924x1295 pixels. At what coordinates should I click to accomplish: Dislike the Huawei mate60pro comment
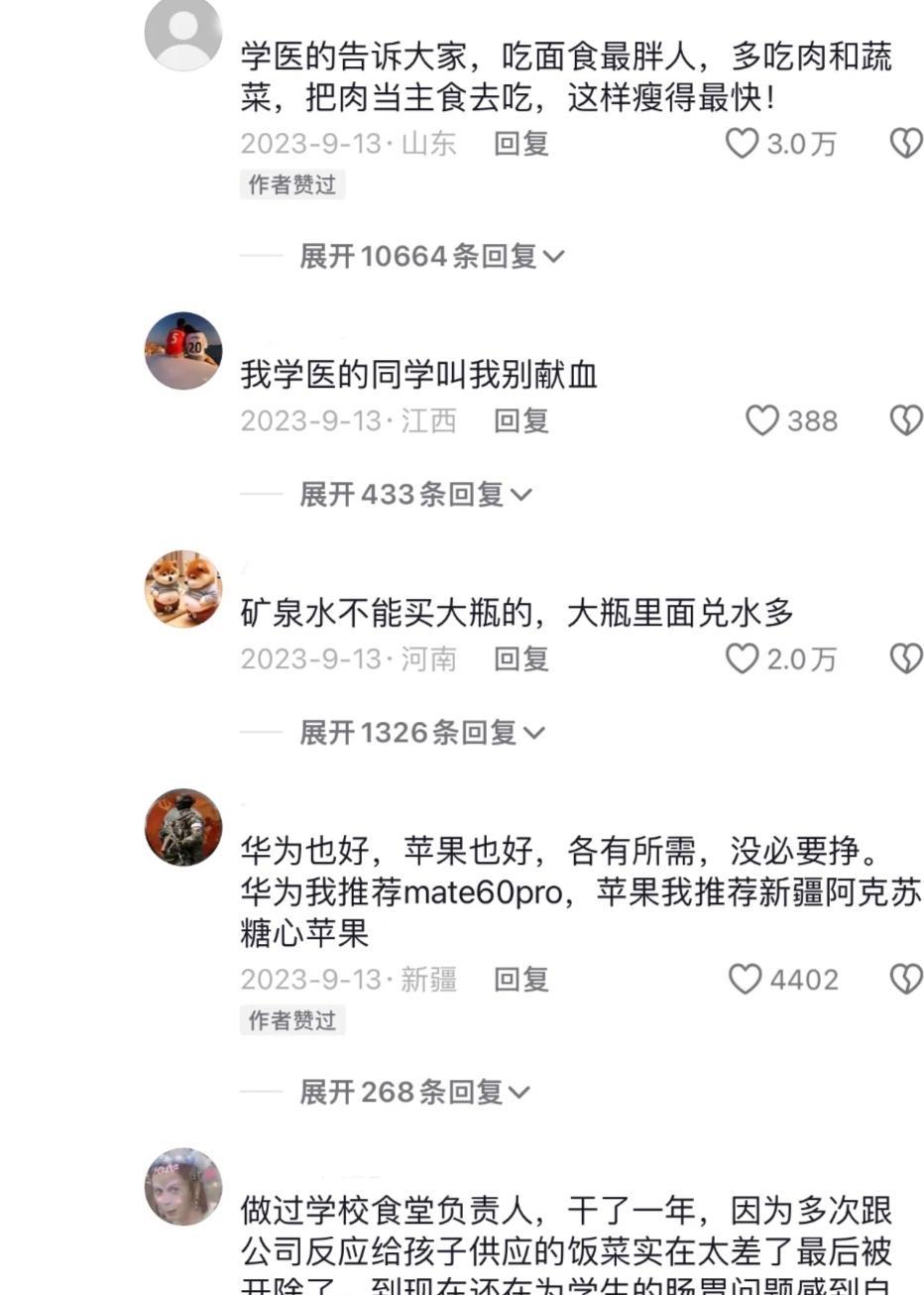[906, 980]
